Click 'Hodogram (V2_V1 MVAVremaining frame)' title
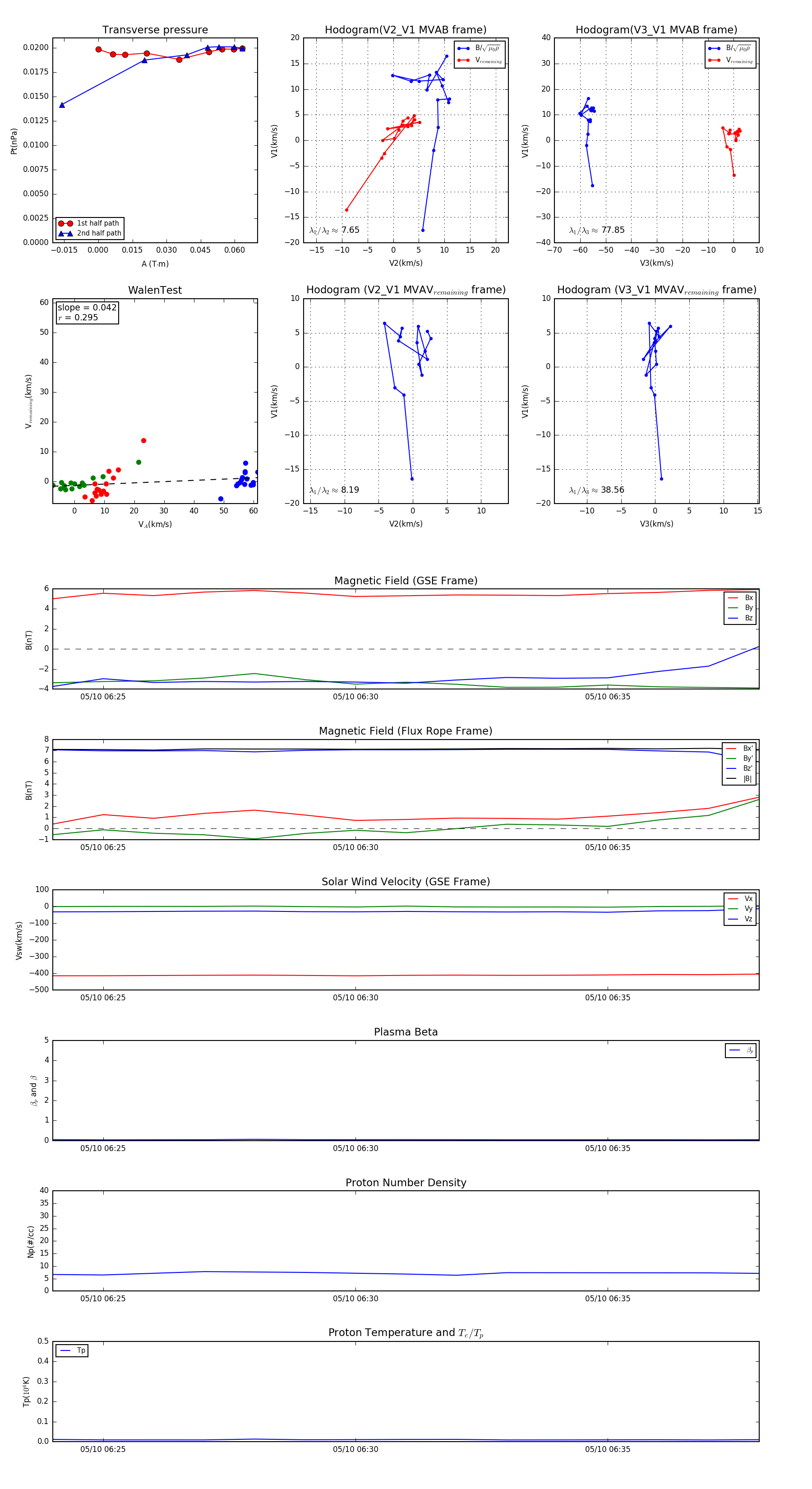This screenshot has width=812, height=1489. click(x=406, y=290)
